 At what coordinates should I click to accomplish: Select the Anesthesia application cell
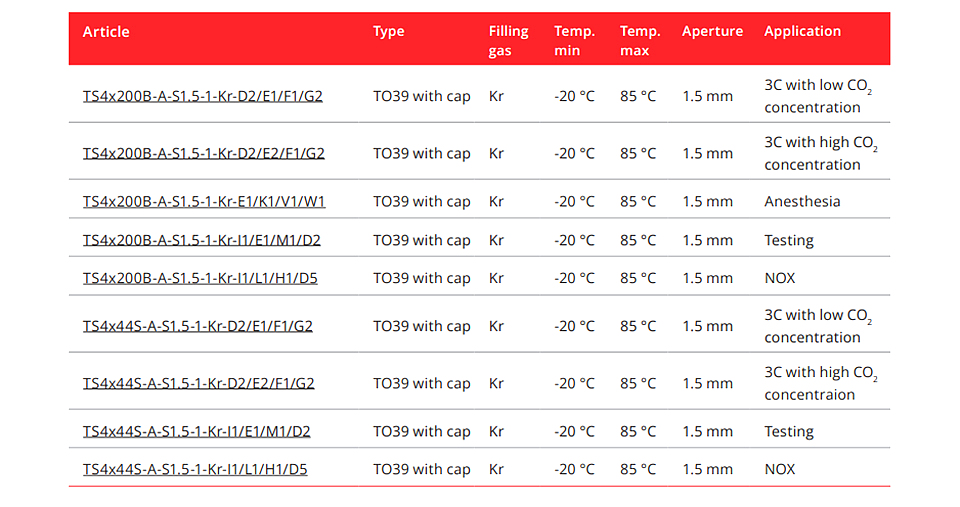coord(802,201)
